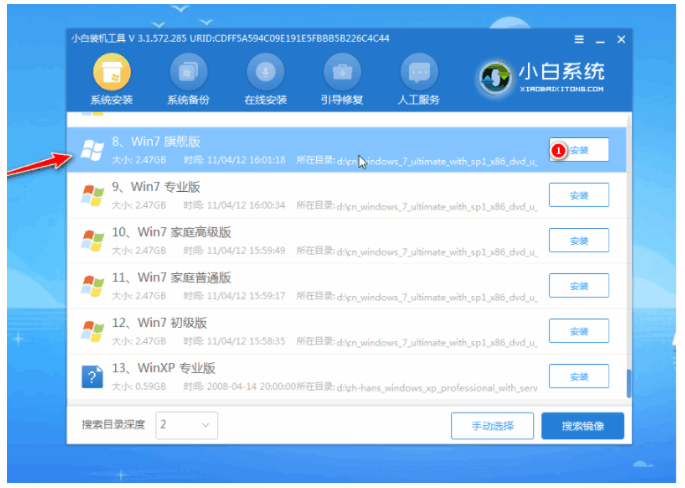Click Windows logo of Win7 旗舰版 row

pyautogui.click(x=92, y=150)
